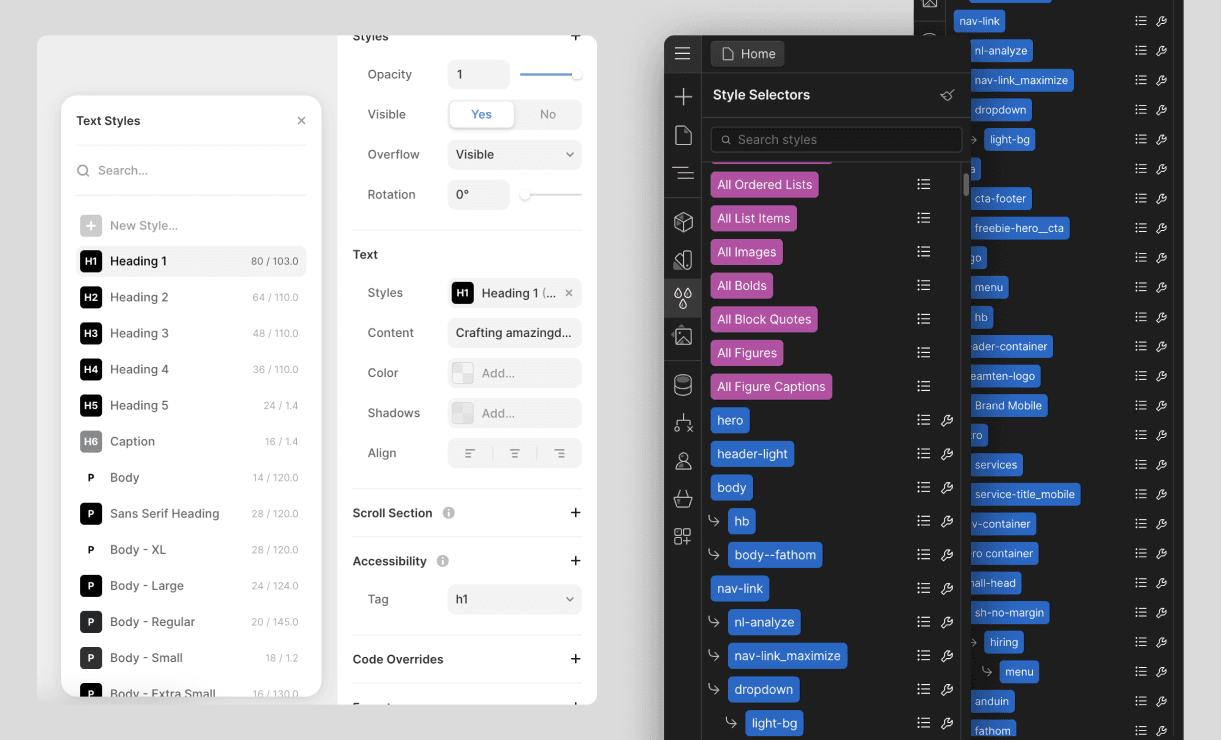Open the hamburger menu top left

pos(683,53)
